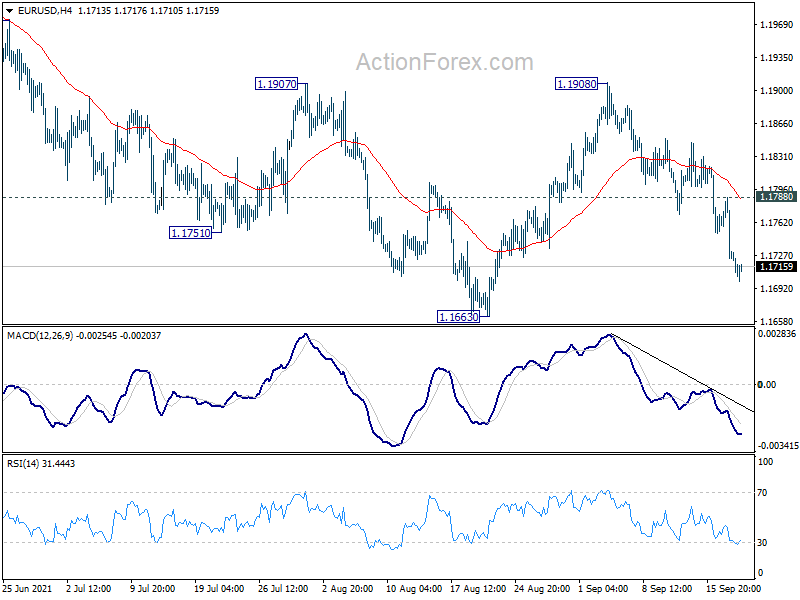The image size is (800, 600).
Task: Click the 1.17620 price axis value
Action: point(777,222)
